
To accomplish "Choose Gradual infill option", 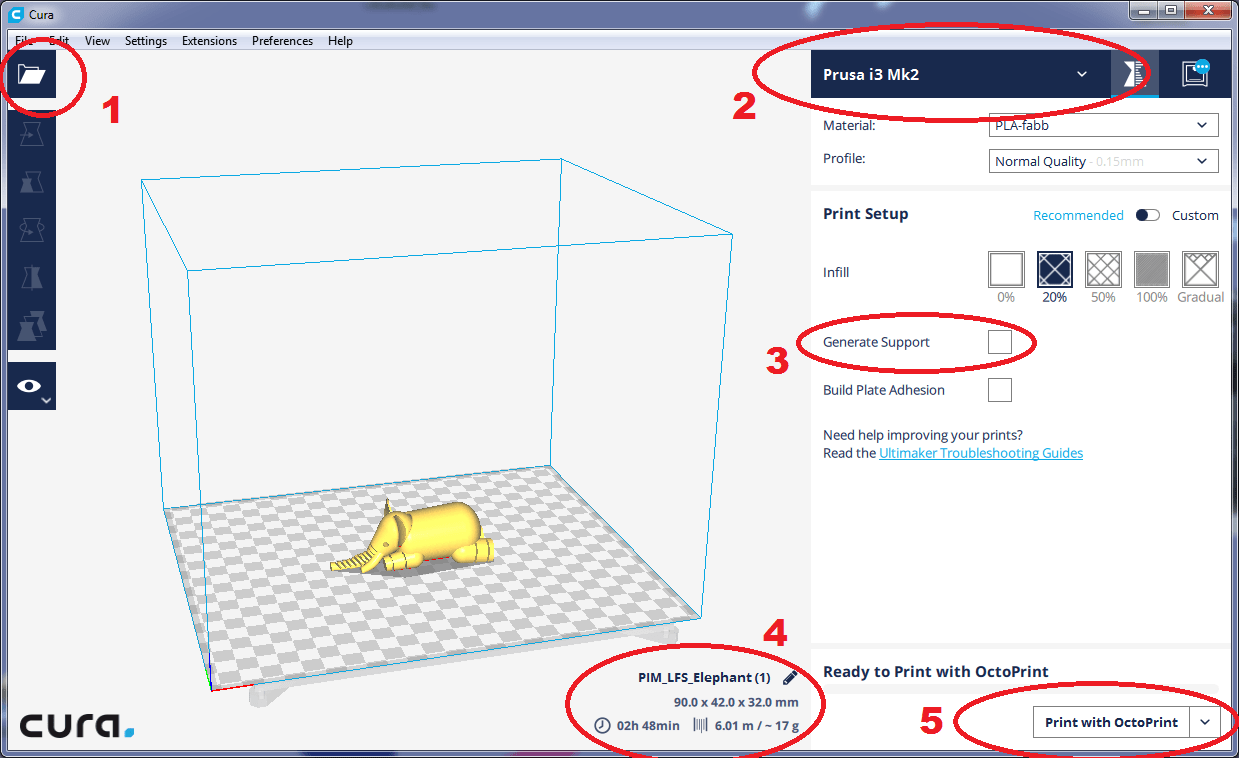I will click(1200, 270).
